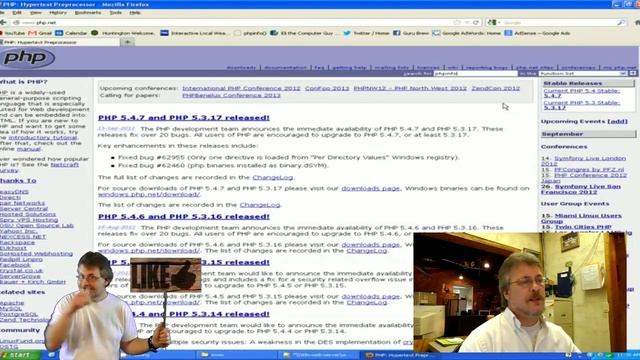Open the Help menu
Screen dimensions: 640x360
point(135,13)
